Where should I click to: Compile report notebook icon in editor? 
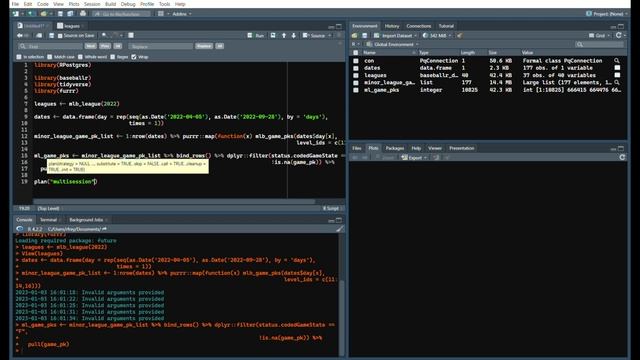tap(131, 36)
